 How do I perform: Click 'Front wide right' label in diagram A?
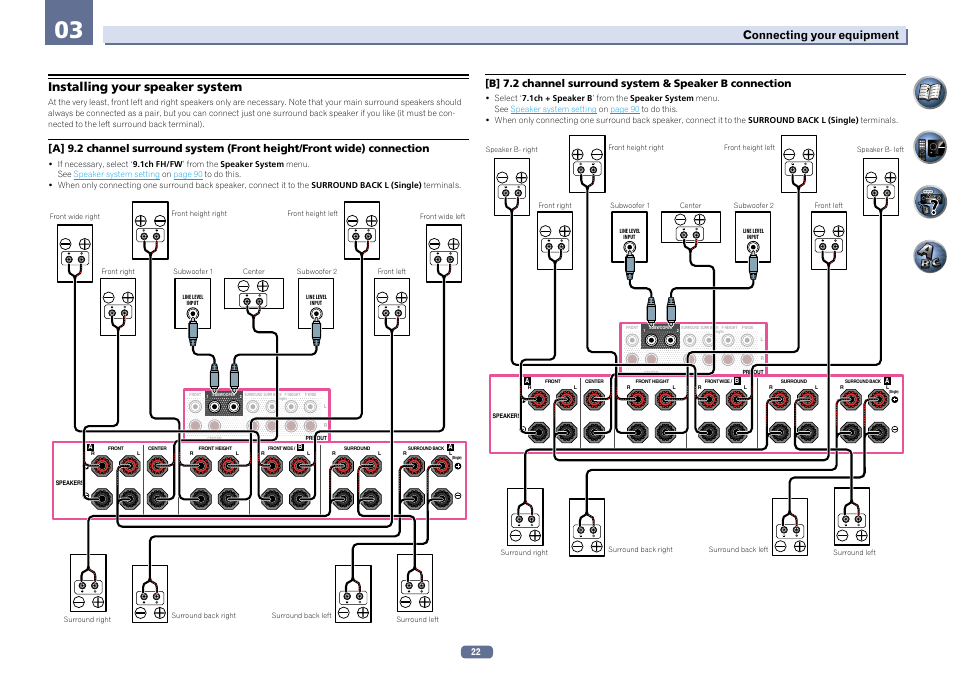[x=74, y=217]
